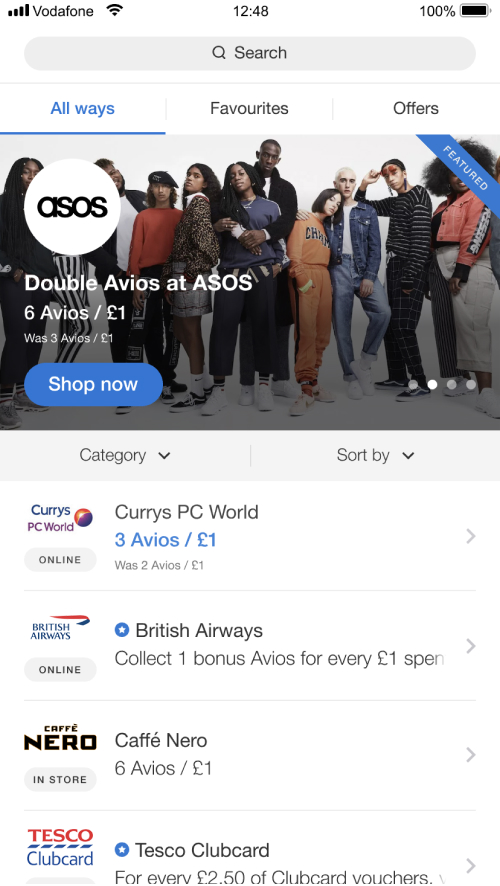Tap the FEATURED corner ribbon
This screenshot has height=886, width=500.
[x=463, y=170]
